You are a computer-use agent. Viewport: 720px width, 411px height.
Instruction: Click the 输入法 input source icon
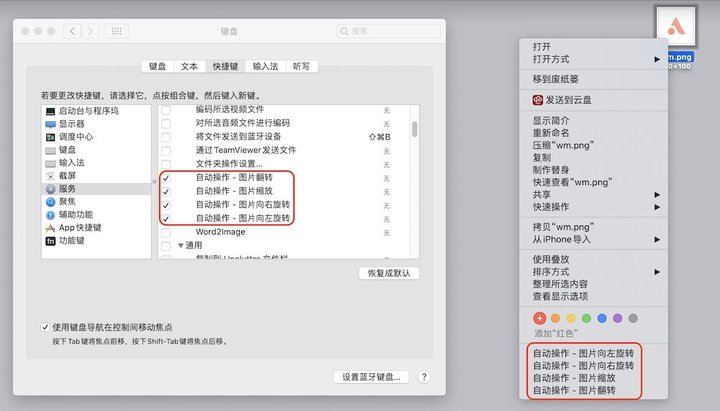click(51, 163)
